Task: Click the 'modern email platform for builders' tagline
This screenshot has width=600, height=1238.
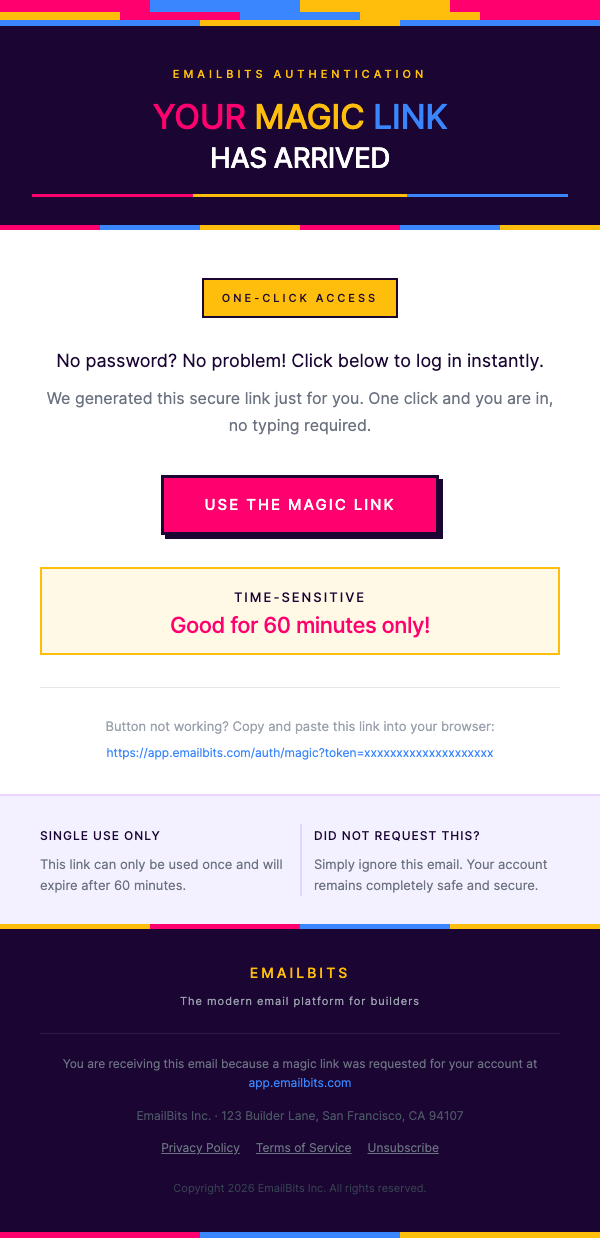Action: (300, 1001)
